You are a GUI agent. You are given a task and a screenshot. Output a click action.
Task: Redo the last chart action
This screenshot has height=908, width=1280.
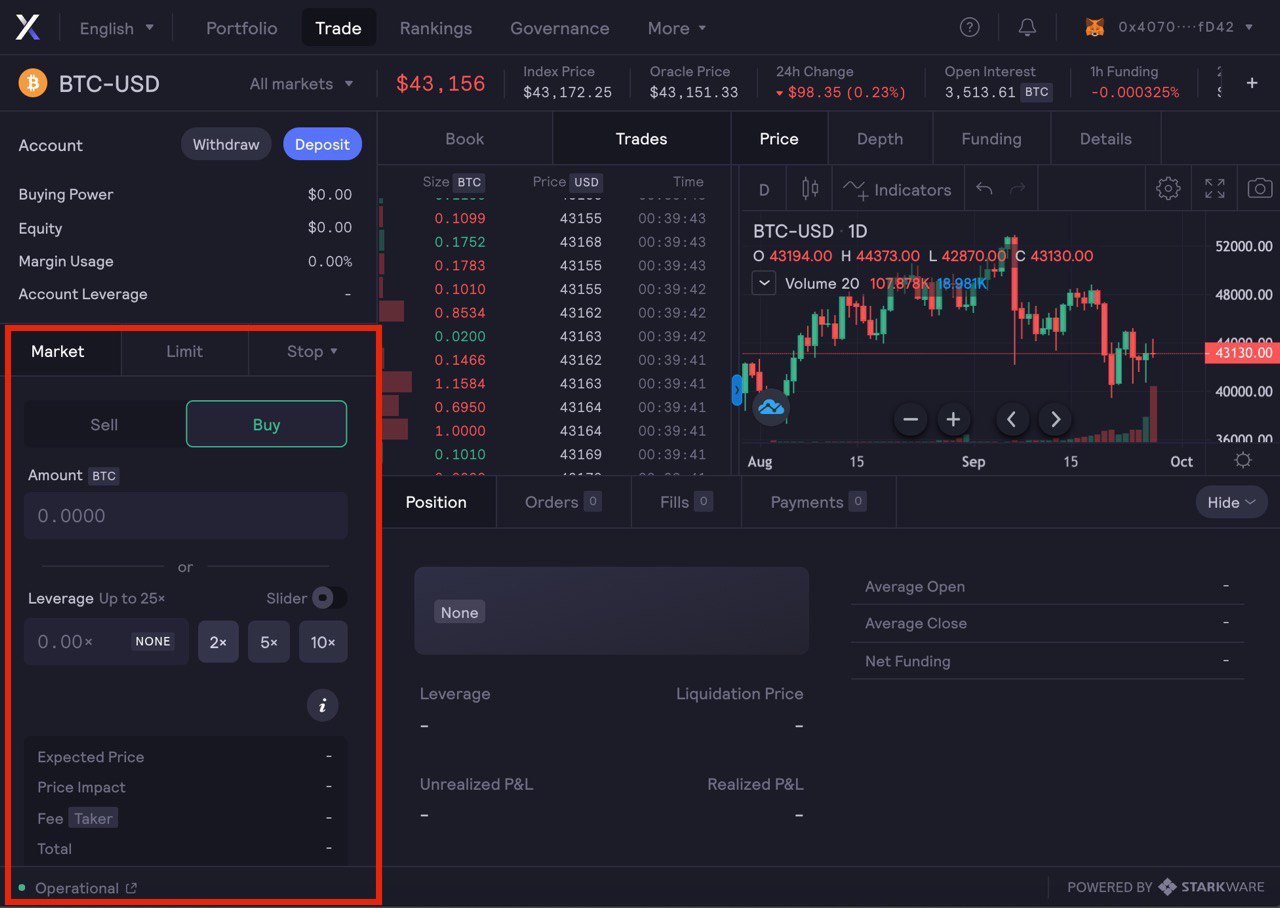pyautogui.click(x=1018, y=189)
